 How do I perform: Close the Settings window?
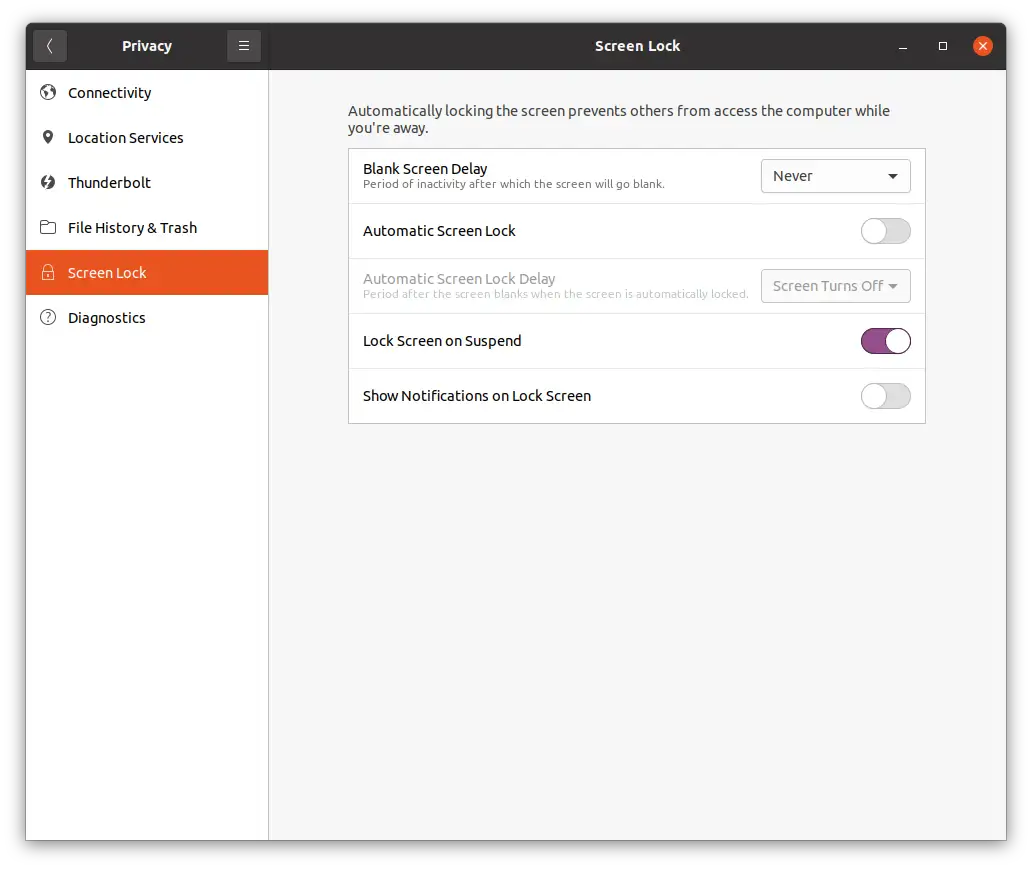pos(983,46)
